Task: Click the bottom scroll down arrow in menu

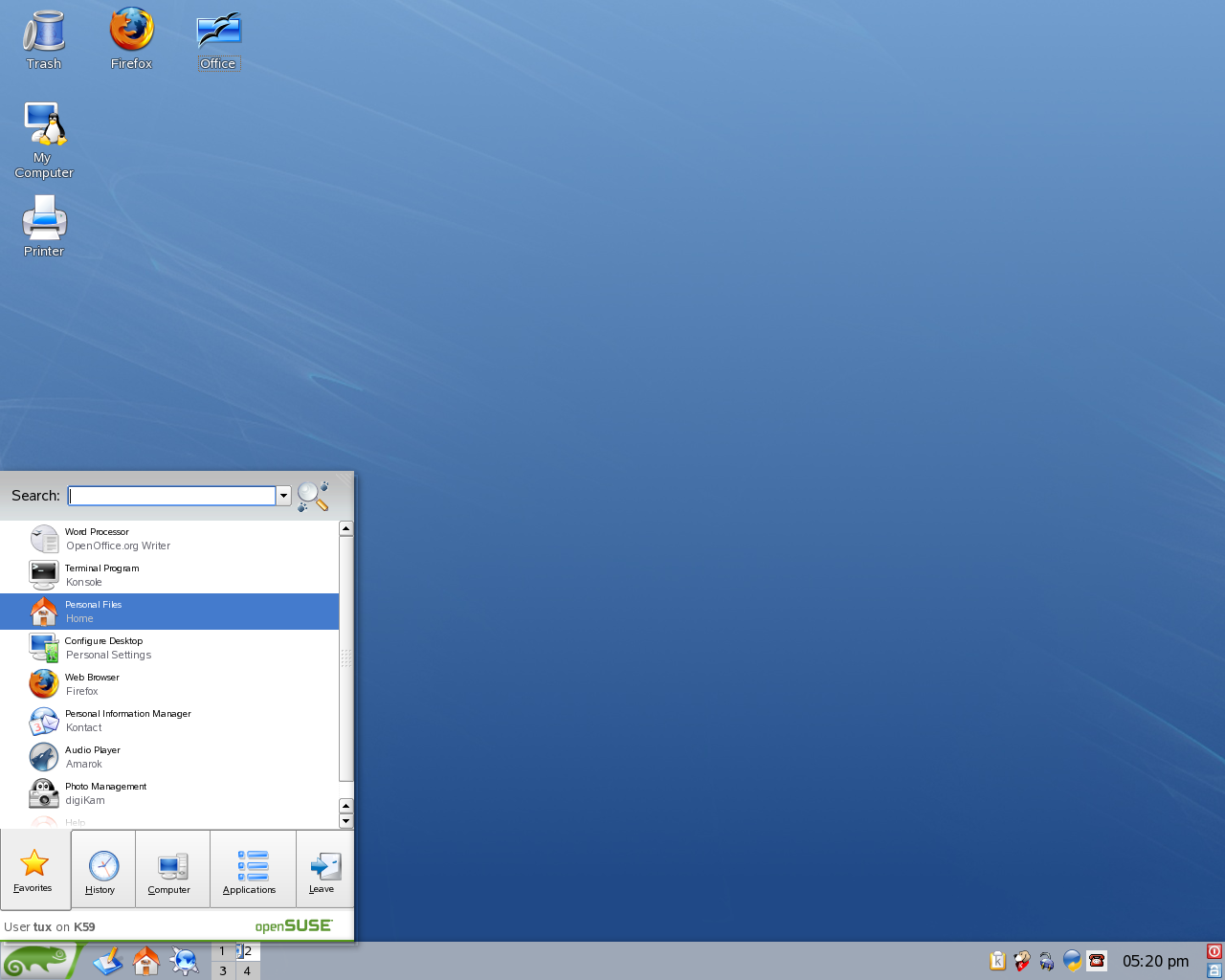Action: pyautogui.click(x=346, y=821)
